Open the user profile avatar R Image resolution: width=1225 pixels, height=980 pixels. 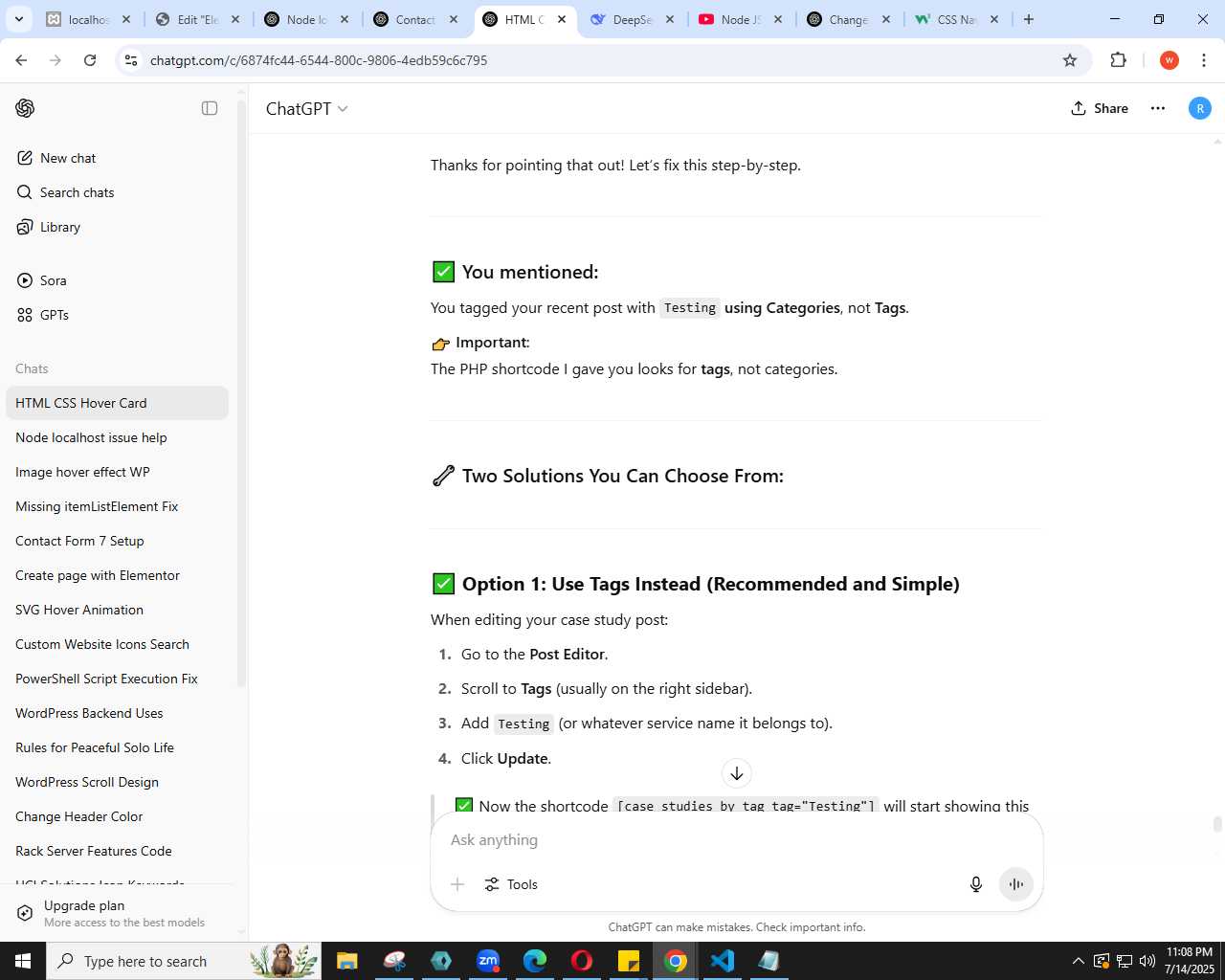1200,108
